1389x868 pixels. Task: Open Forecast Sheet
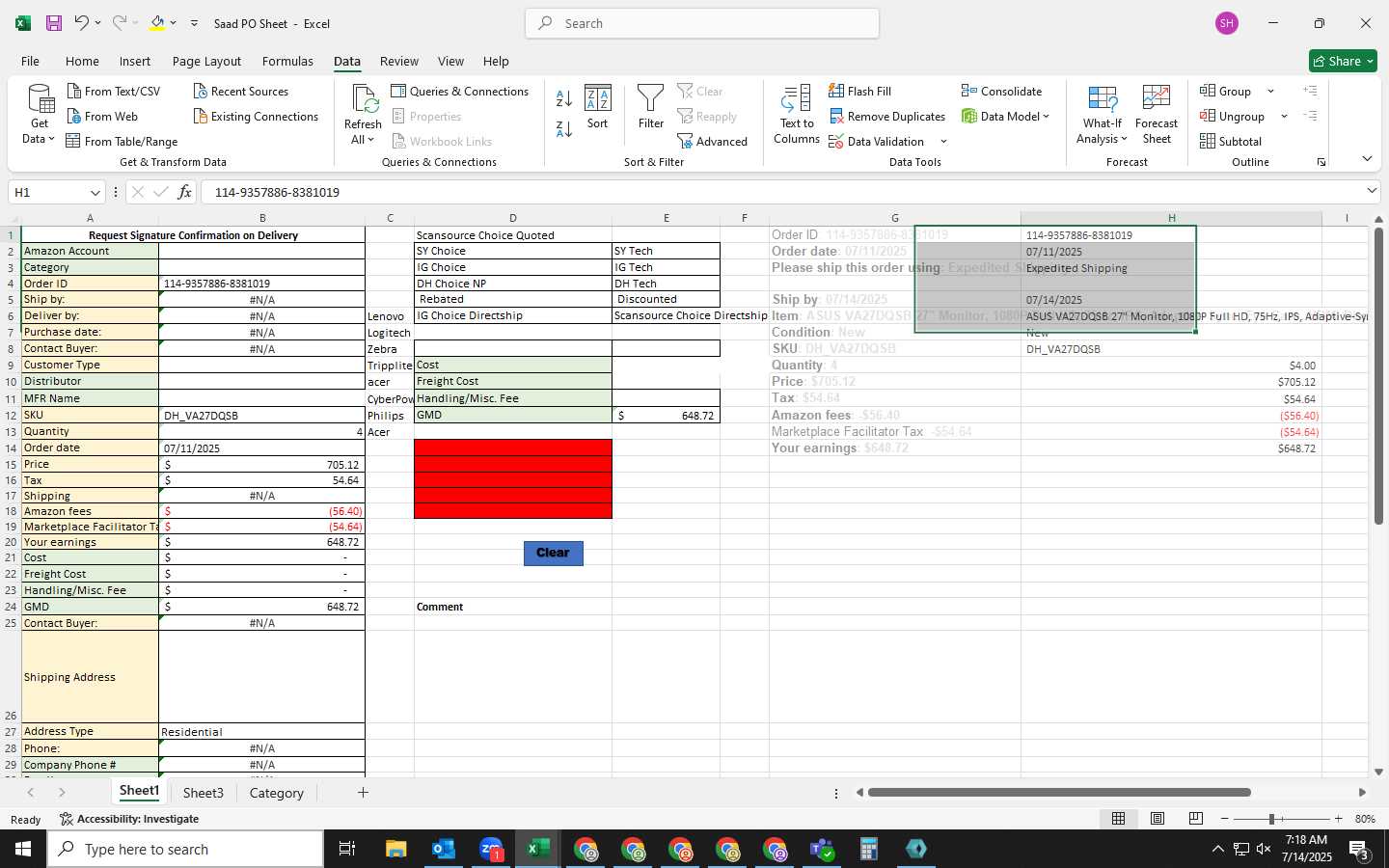(1157, 114)
